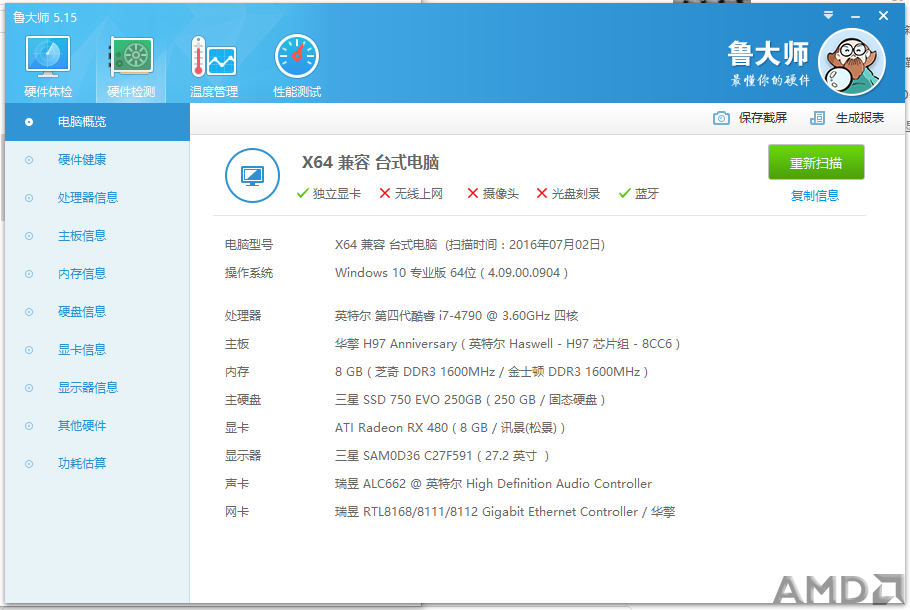The height and width of the screenshot is (610, 910).
Task: Click the 保存截屏 camera icon
Action: (x=721, y=118)
